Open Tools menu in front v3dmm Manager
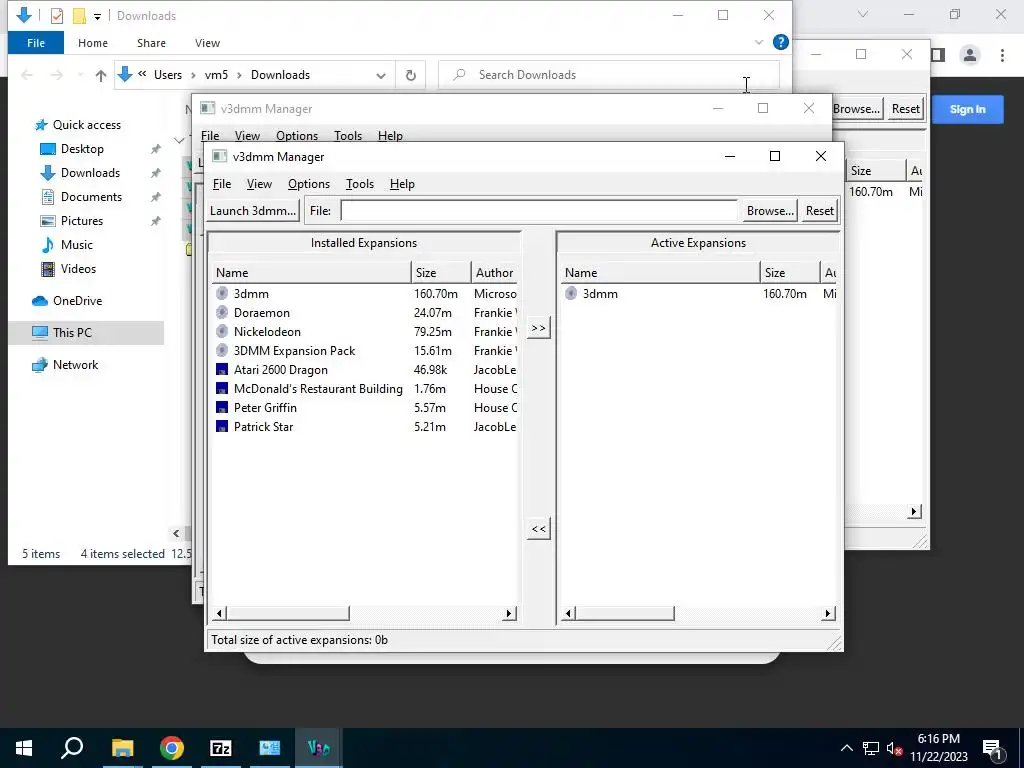Image resolution: width=1024 pixels, height=768 pixels. (x=360, y=184)
